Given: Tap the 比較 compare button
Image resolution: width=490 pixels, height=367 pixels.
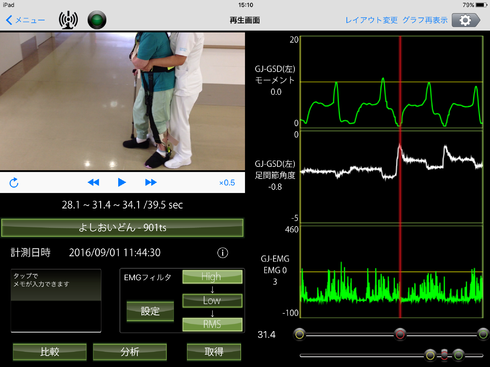Looking at the screenshot, I should pos(50,352).
